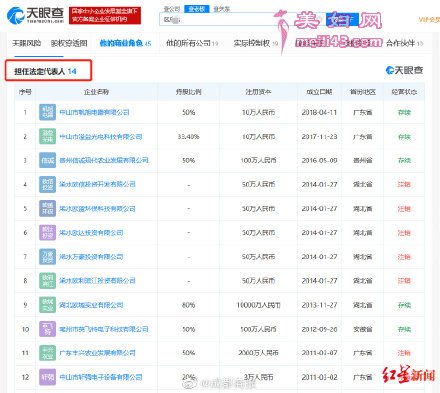Click the 安徽省 province cell

[363, 329]
